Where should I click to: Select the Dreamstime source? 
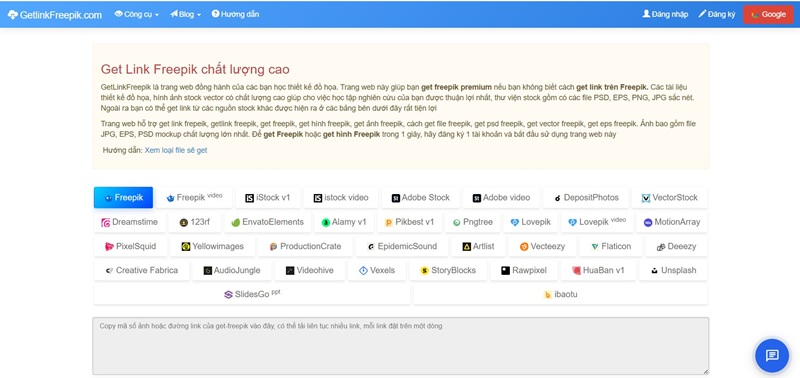click(x=129, y=222)
